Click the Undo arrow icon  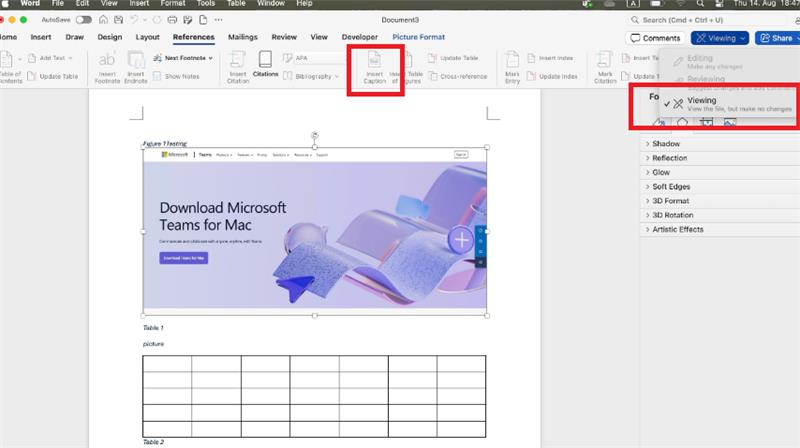(x=134, y=20)
